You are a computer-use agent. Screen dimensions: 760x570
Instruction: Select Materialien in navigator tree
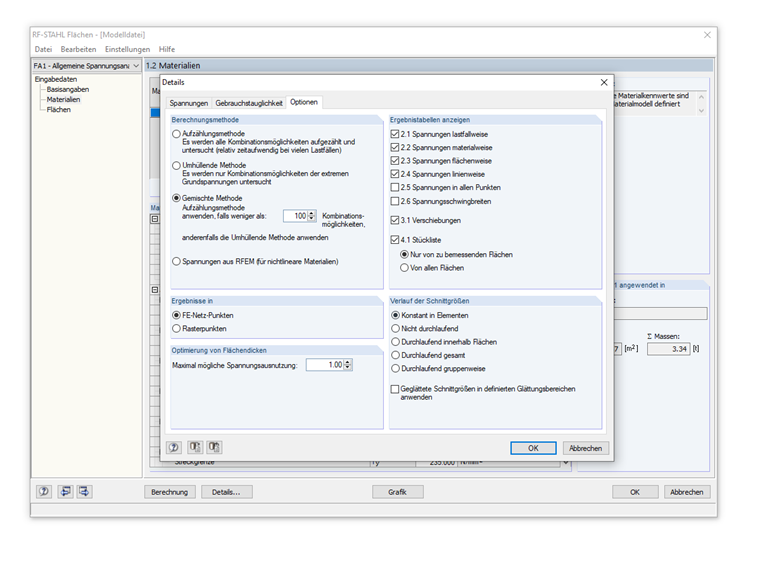[x=63, y=99]
